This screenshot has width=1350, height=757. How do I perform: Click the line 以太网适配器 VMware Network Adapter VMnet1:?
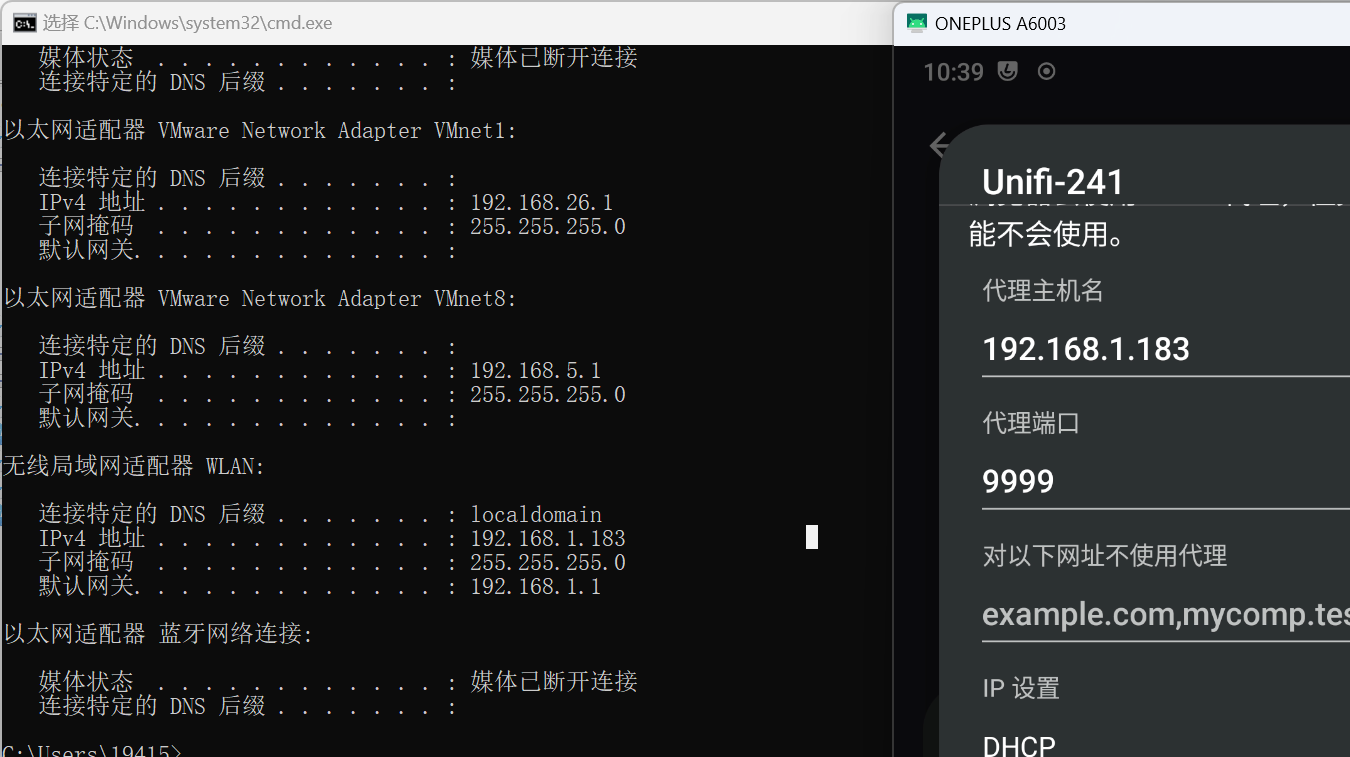click(260, 130)
